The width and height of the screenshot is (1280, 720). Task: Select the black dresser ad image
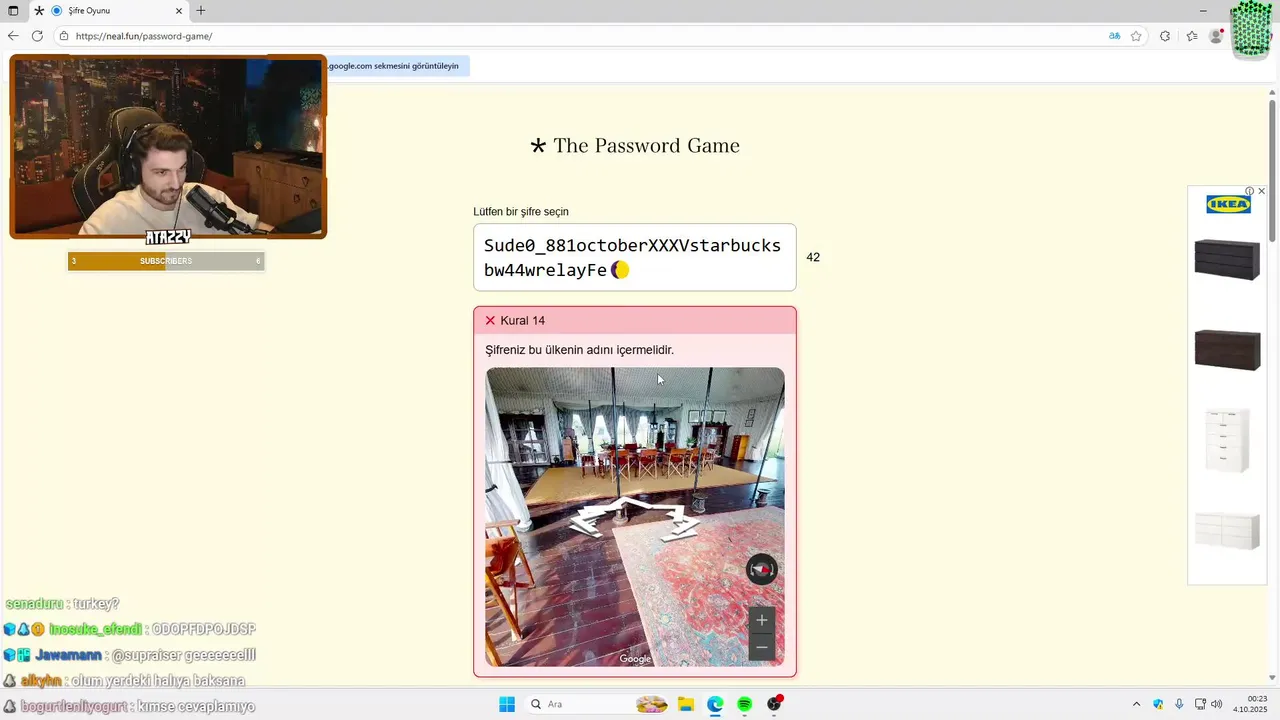click(x=1227, y=260)
